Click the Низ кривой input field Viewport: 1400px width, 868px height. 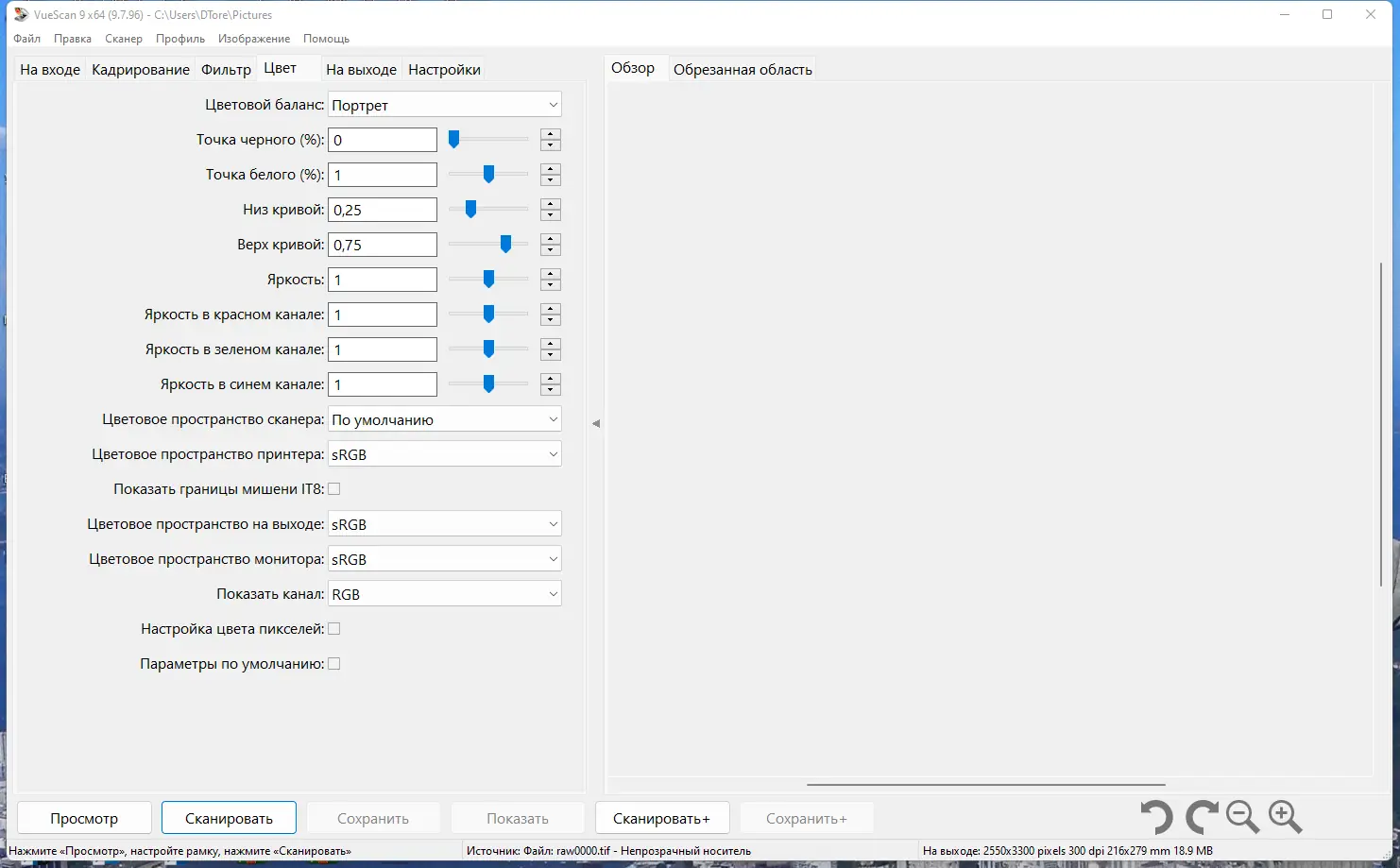(x=383, y=210)
